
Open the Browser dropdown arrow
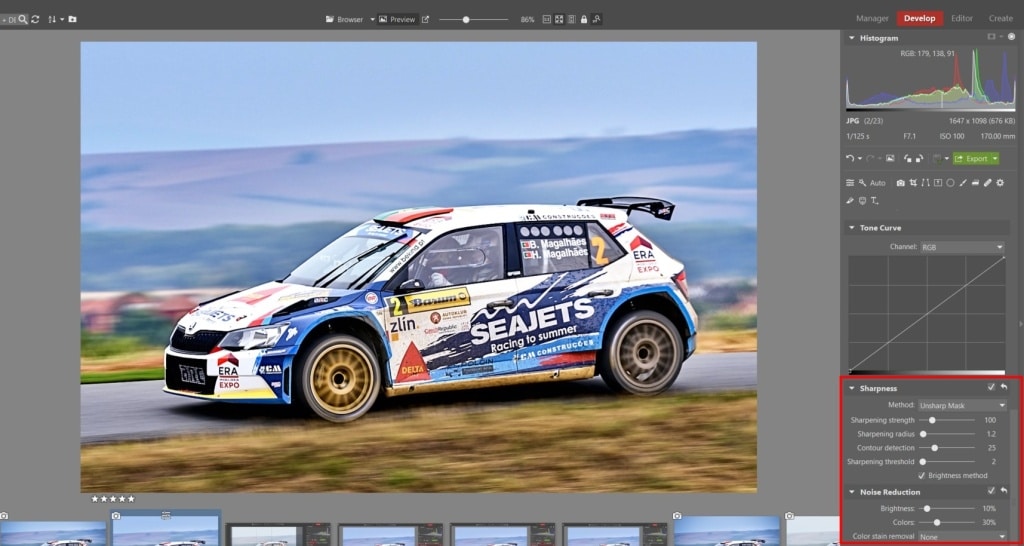[x=373, y=20]
